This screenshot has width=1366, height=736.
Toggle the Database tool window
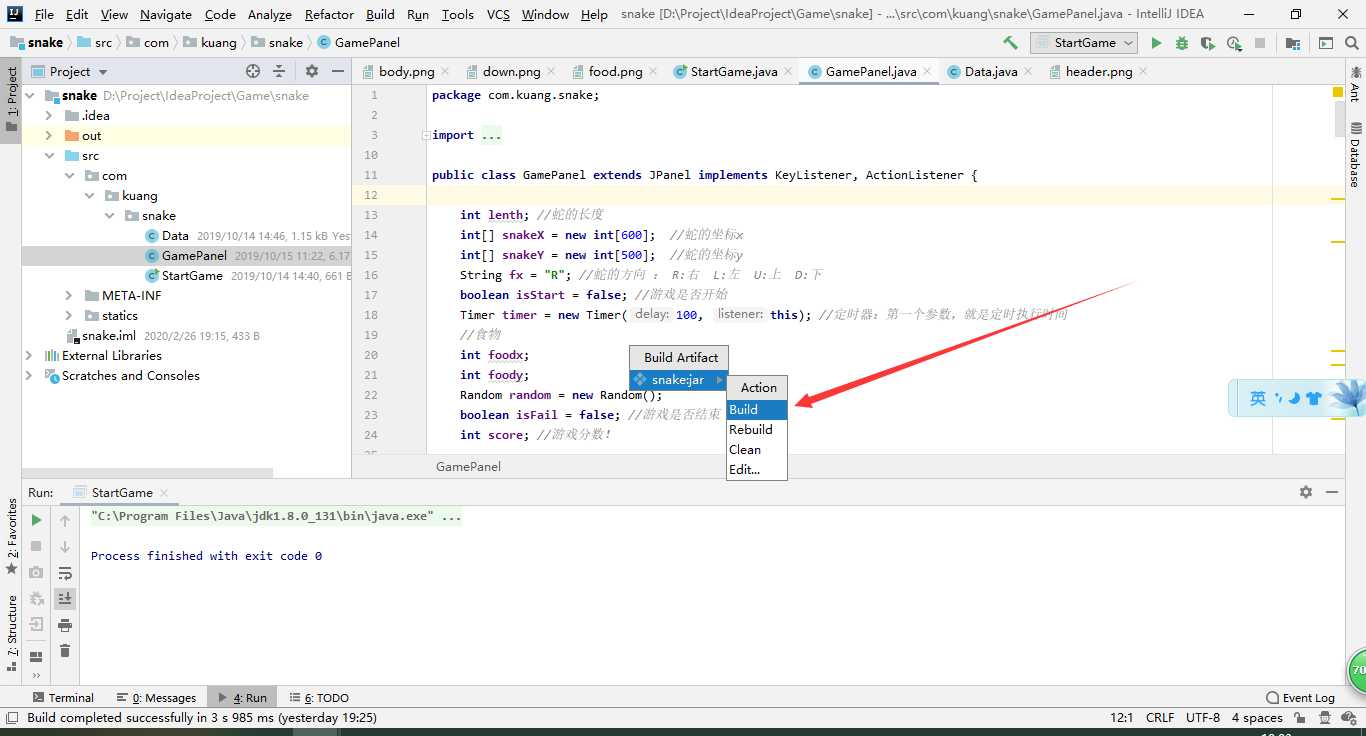coord(1355,156)
